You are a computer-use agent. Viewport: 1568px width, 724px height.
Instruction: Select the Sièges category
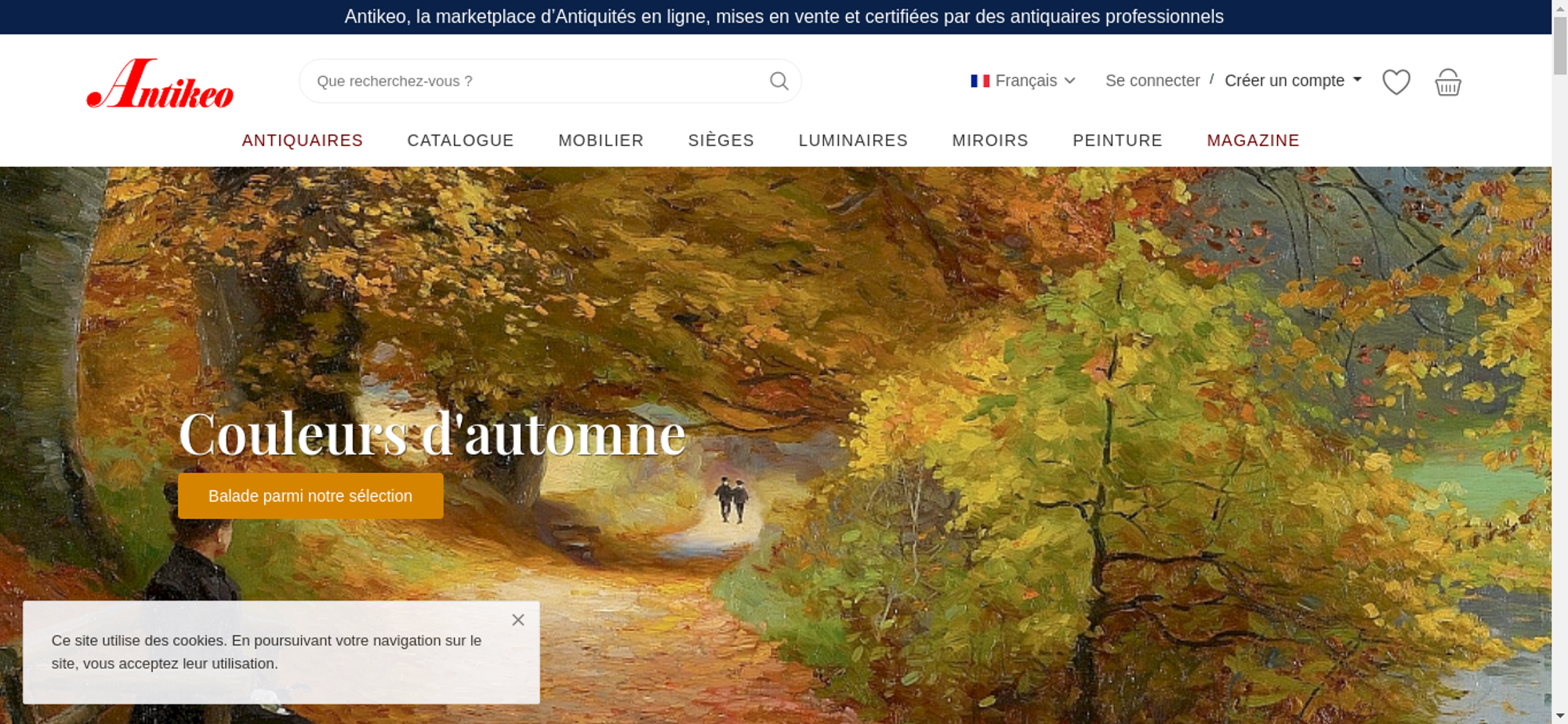coord(721,140)
